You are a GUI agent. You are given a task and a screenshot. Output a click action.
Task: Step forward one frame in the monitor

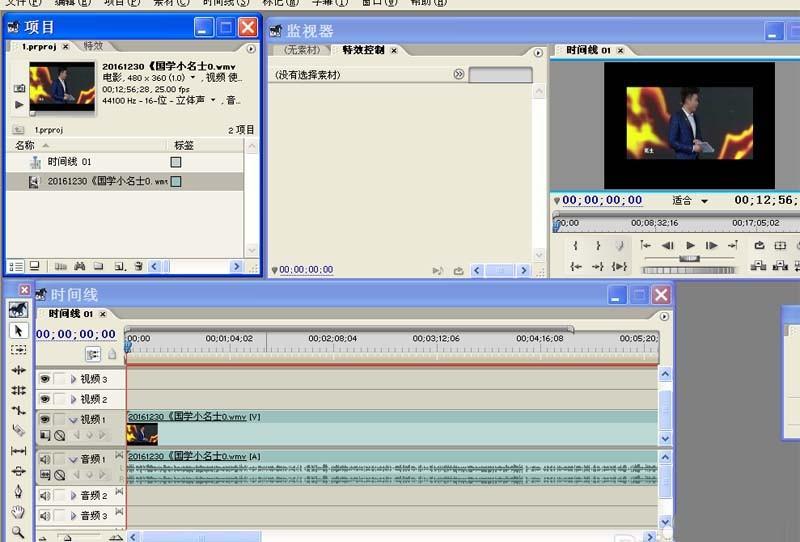(x=711, y=246)
